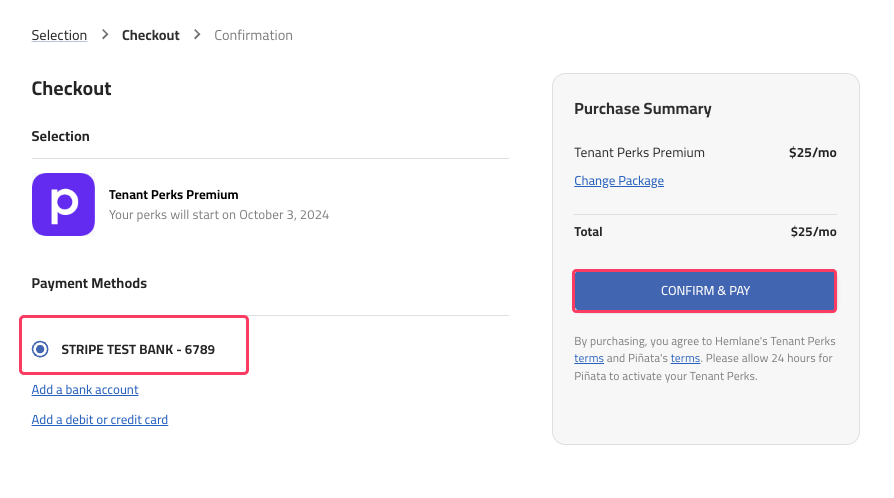Click the Total $25/mo amount
The width and height of the screenshot is (894, 498).
(813, 232)
